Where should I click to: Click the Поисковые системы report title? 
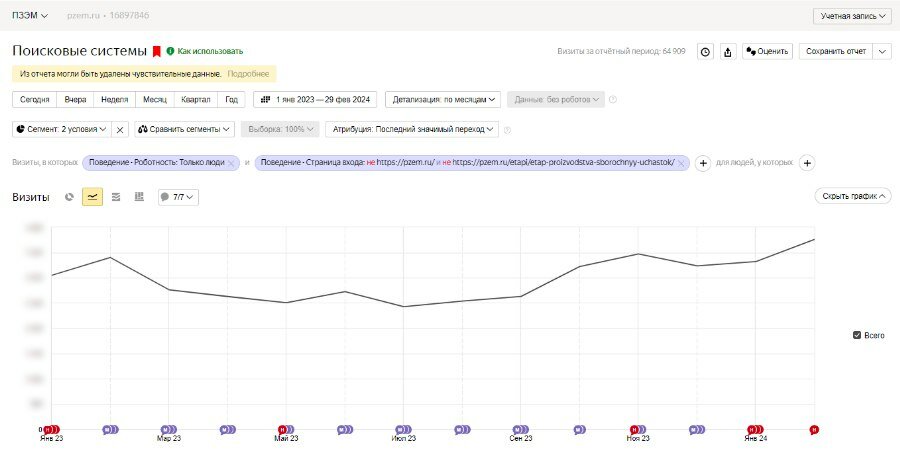point(79,51)
